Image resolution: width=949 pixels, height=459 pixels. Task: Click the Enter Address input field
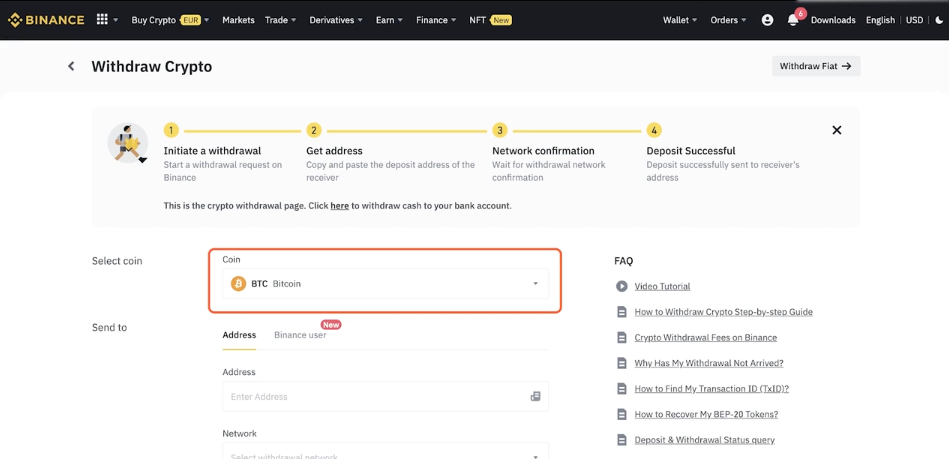[375, 397]
